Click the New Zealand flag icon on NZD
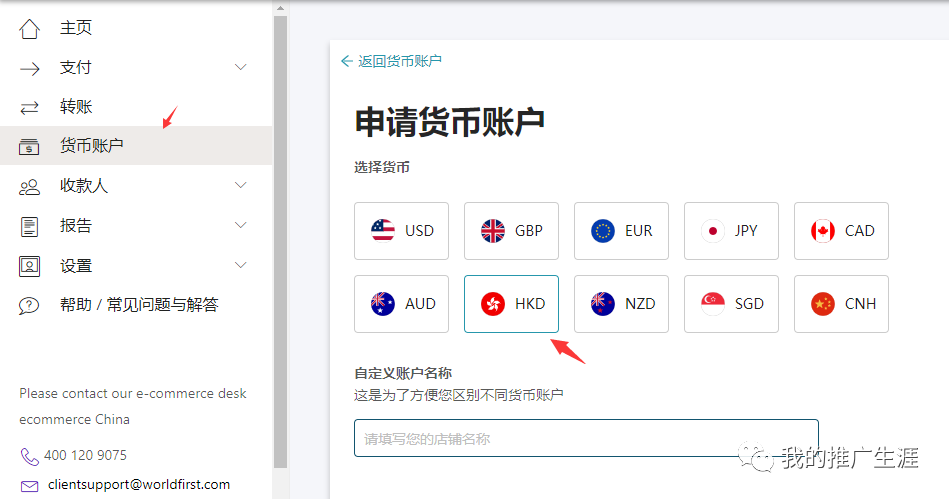This screenshot has height=499, width=949. click(603, 303)
